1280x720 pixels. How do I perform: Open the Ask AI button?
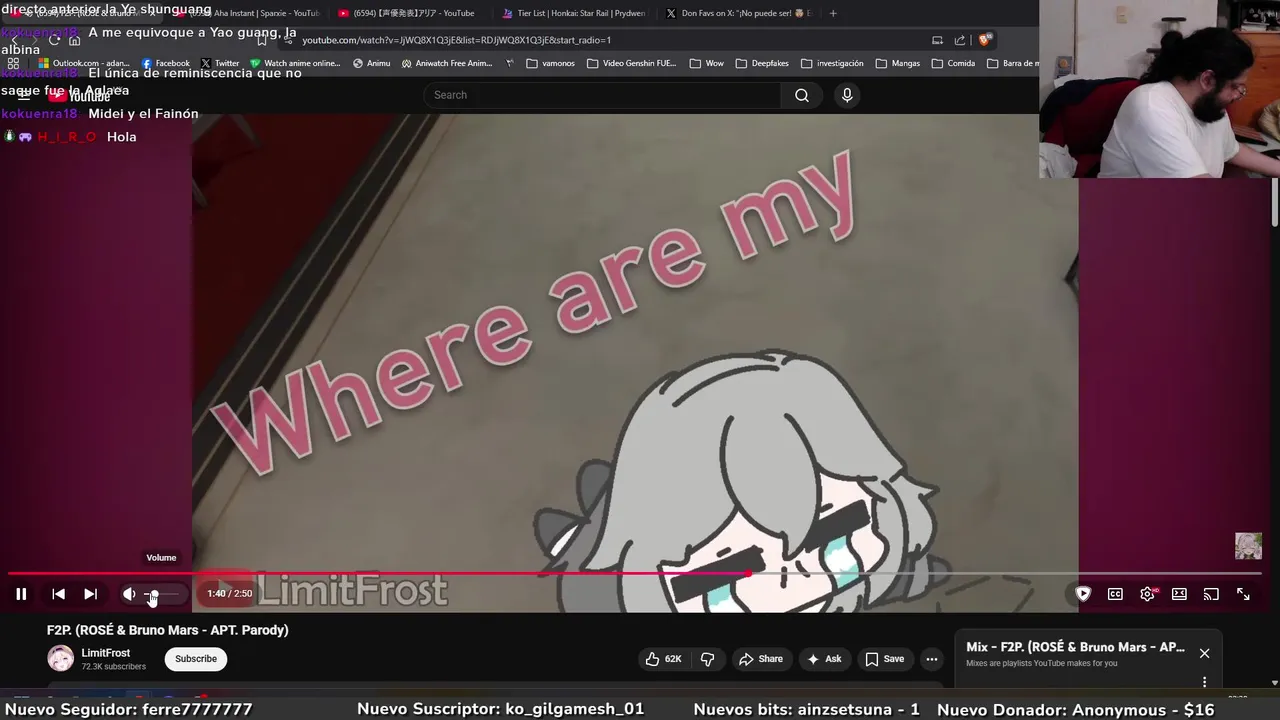point(824,659)
